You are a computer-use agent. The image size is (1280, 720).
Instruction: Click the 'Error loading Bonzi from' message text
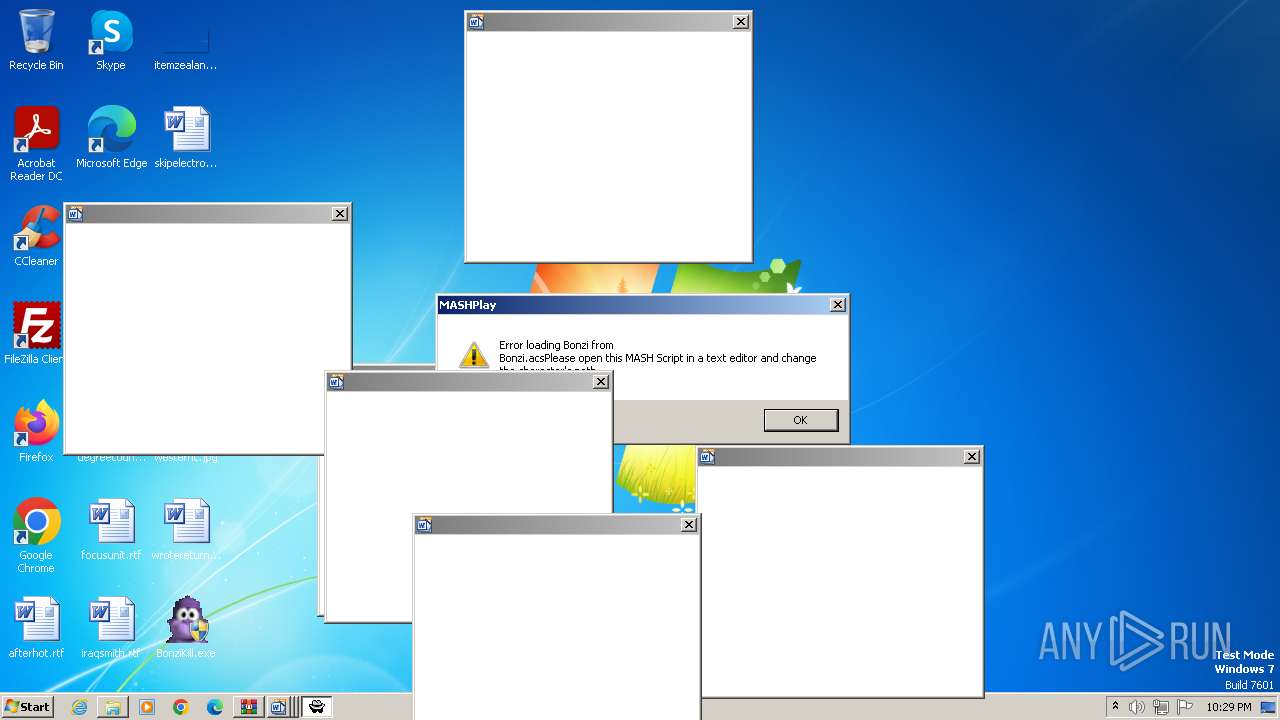pos(556,345)
